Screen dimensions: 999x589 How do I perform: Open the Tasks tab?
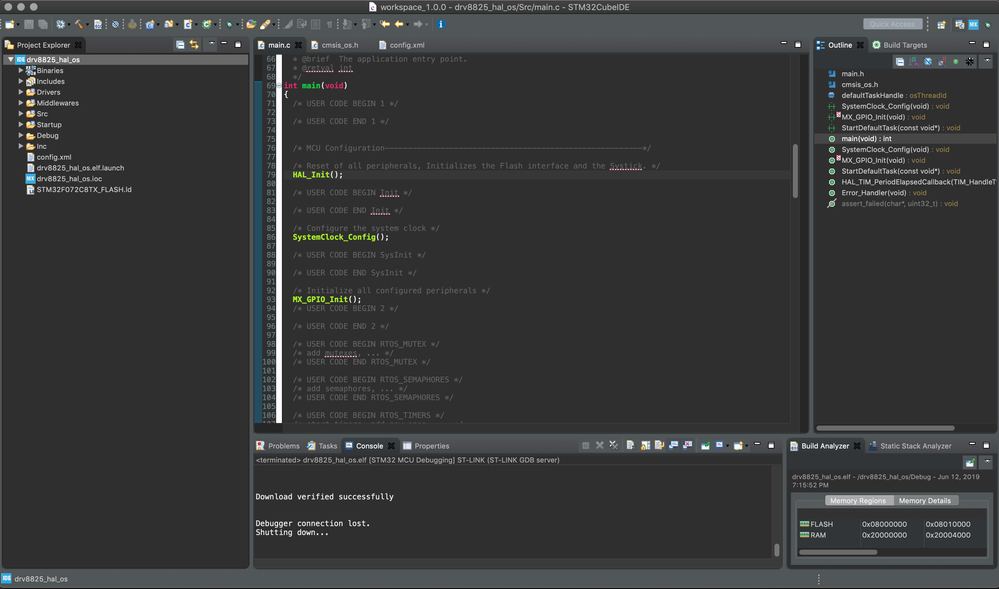[322, 446]
